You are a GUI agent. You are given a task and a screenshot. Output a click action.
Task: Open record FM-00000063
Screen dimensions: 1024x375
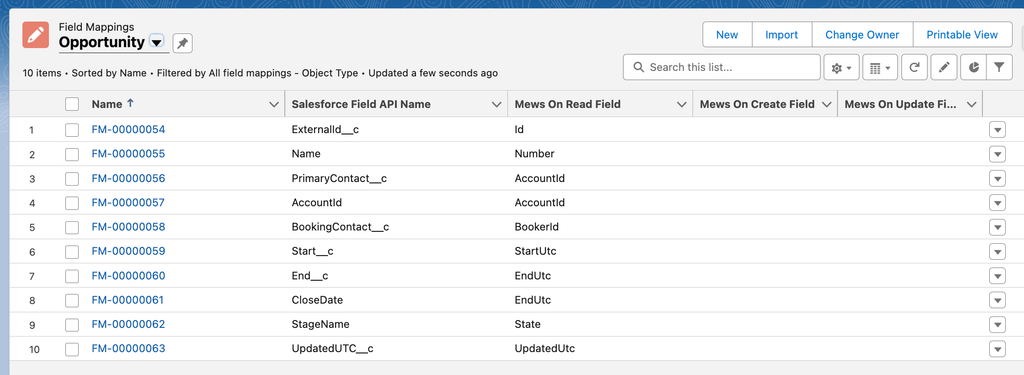[x=129, y=349]
